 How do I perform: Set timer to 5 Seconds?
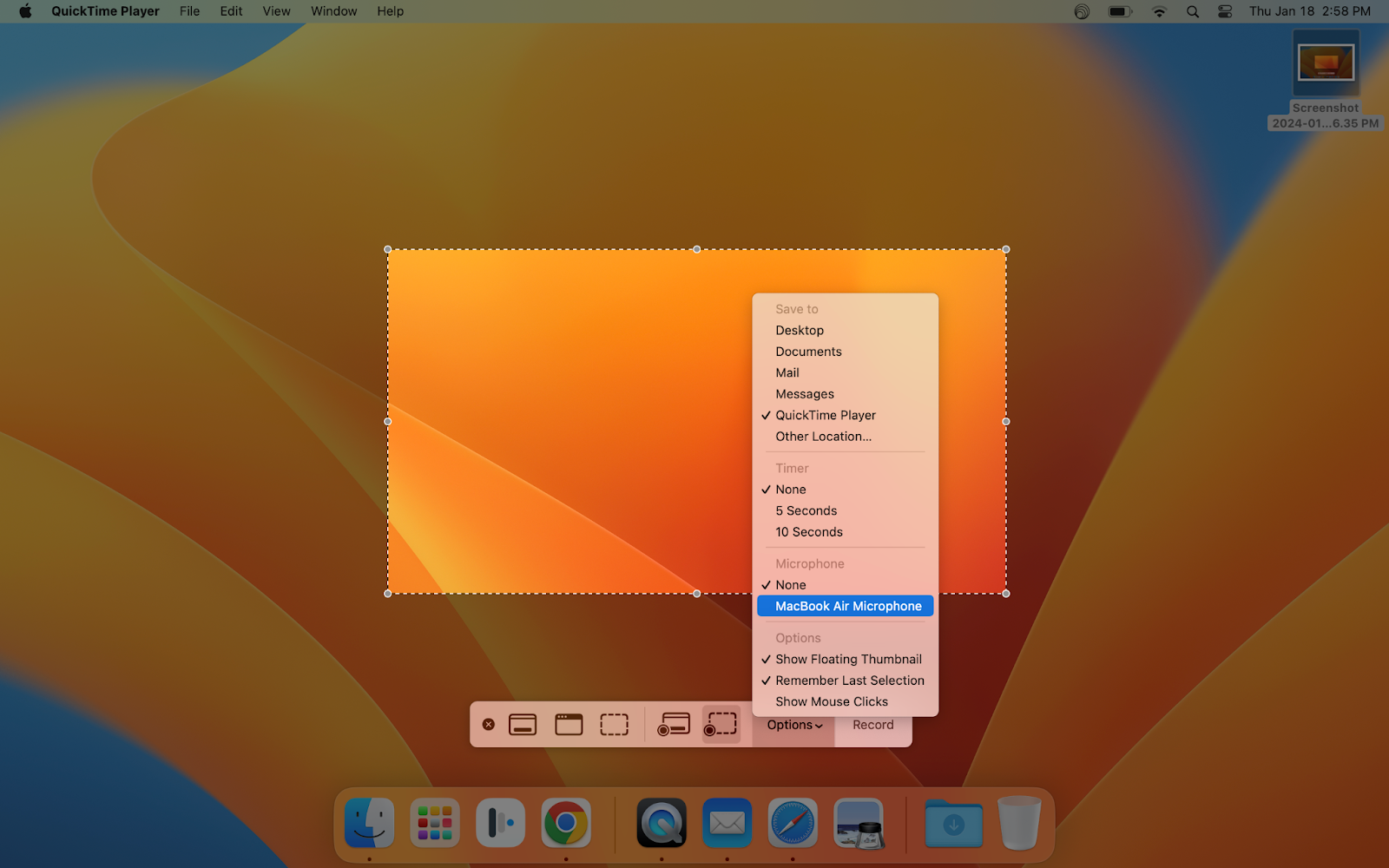point(846,511)
